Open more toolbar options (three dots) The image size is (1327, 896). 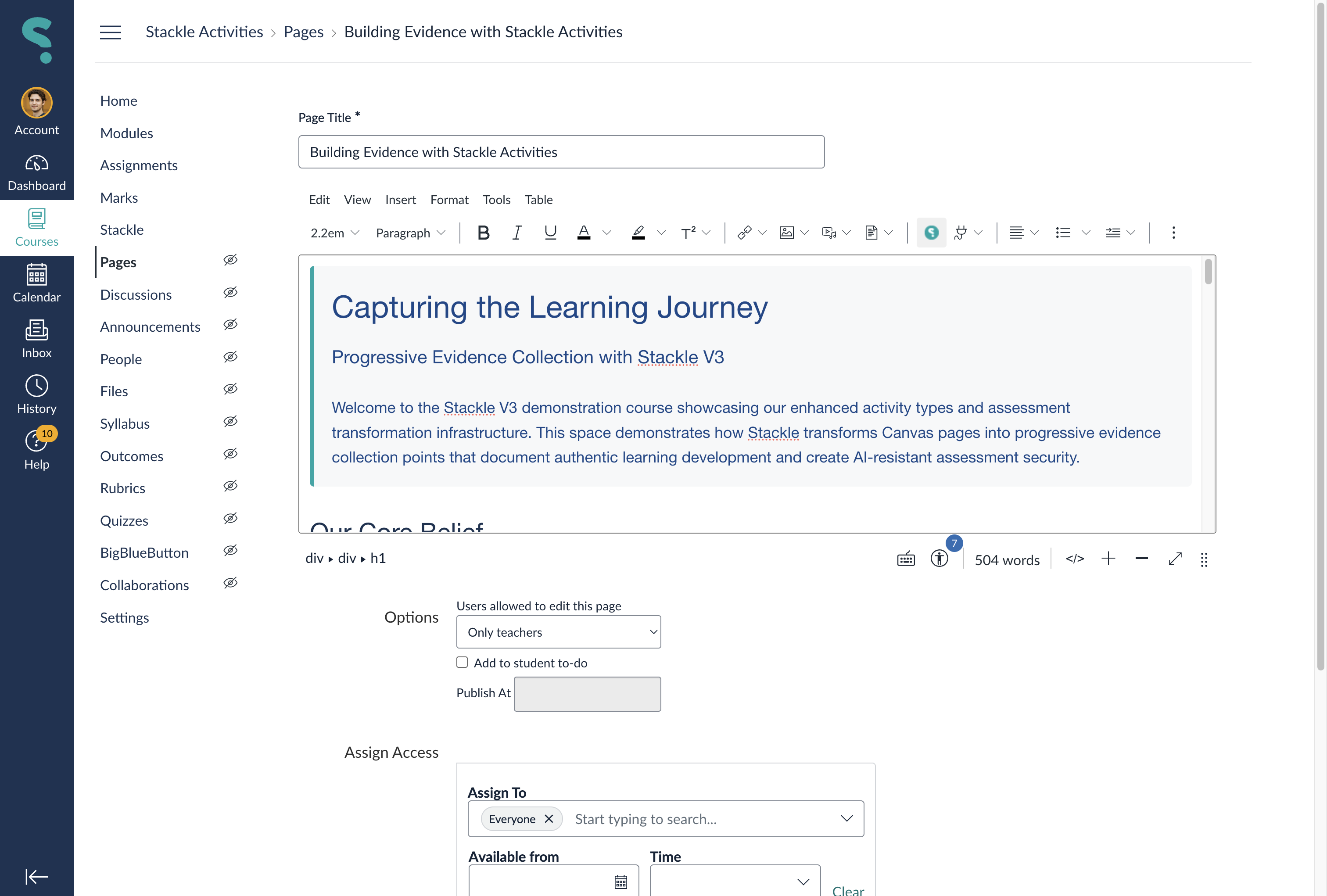click(1173, 233)
